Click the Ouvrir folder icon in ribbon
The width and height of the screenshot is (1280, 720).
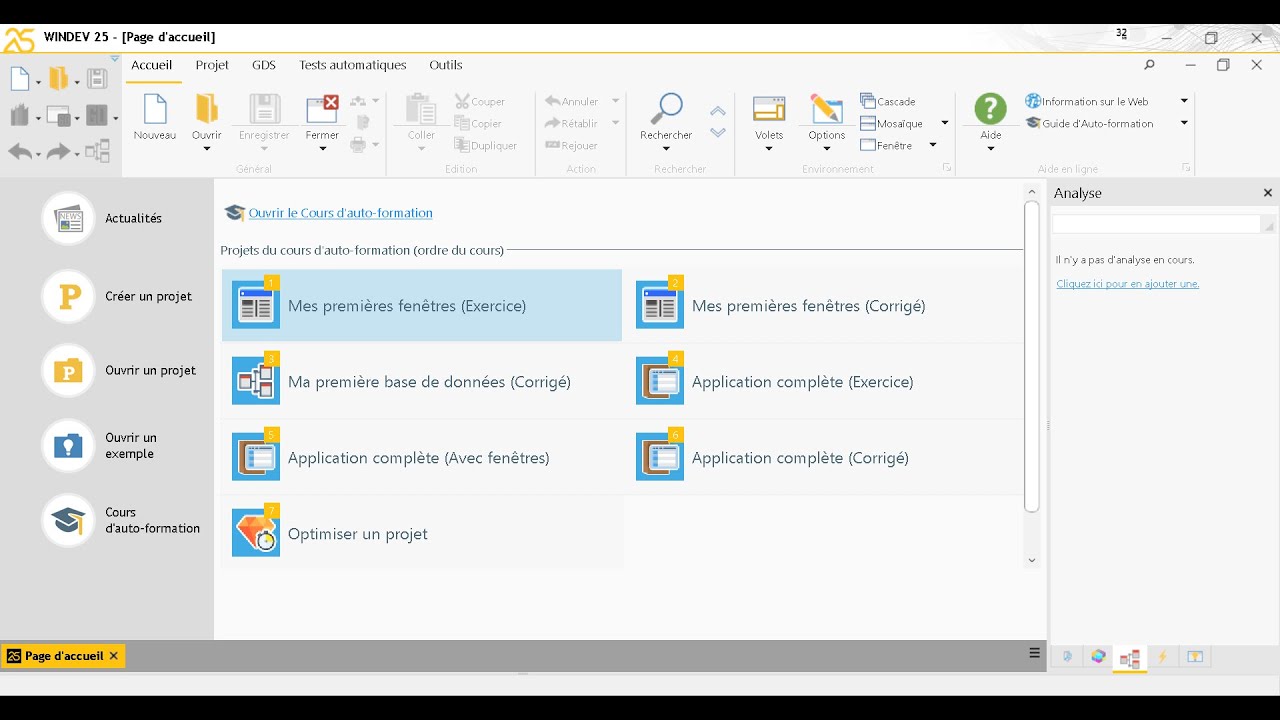pos(207,109)
